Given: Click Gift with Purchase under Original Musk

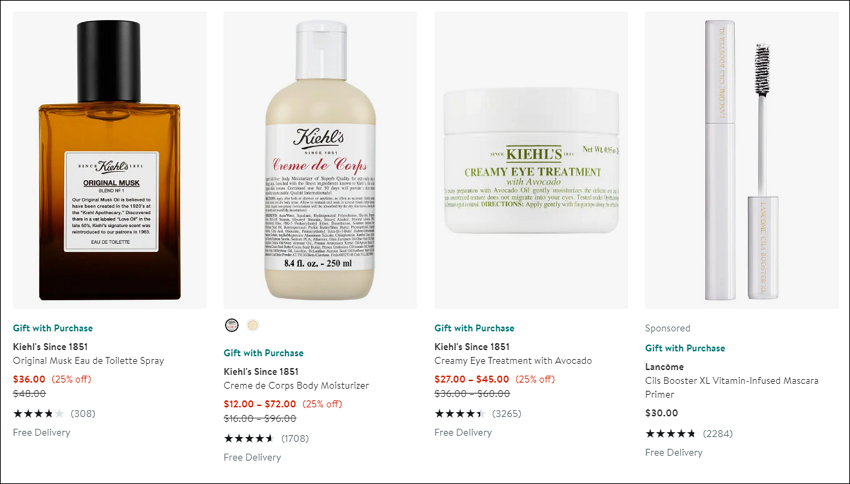Looking at the screenshot, I should pos(53,328).
